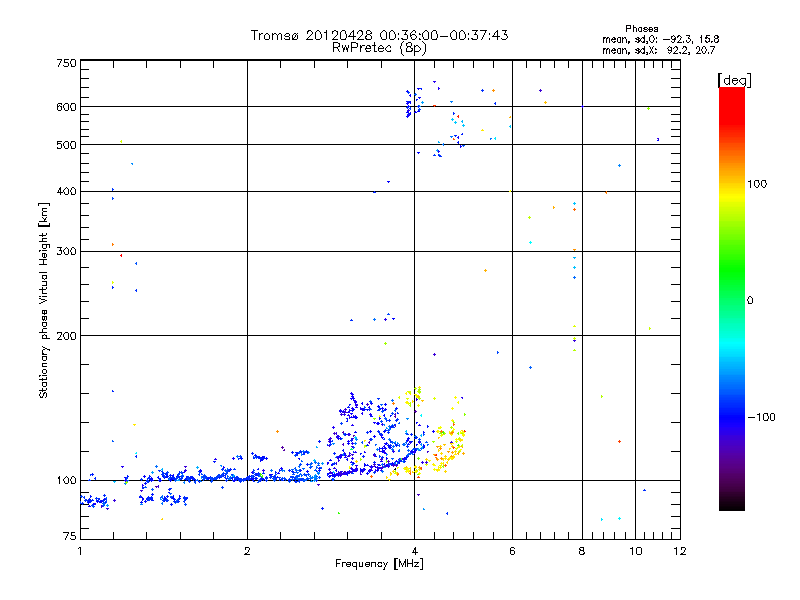Image resolution: width=800 pixels, height=600 pixels.
Task: Click the x-axis tick label '1'
Action: point(80,551)
